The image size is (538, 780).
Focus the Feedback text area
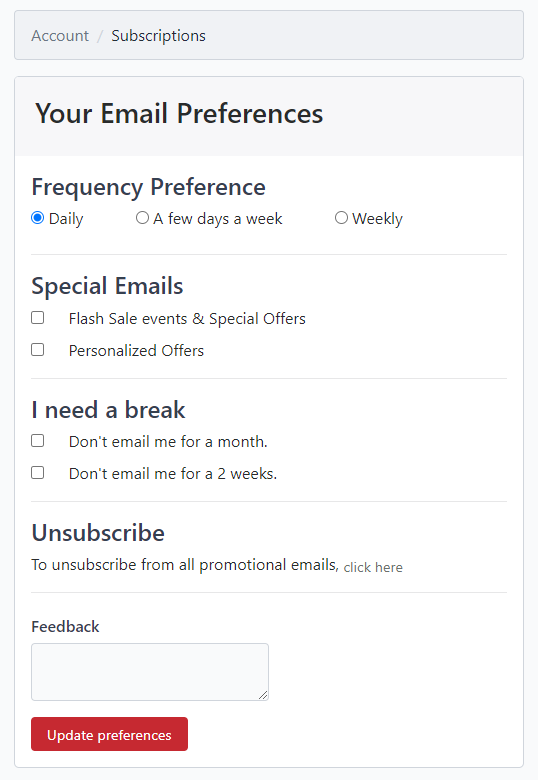pyautogui.click(x=150, y=672)
